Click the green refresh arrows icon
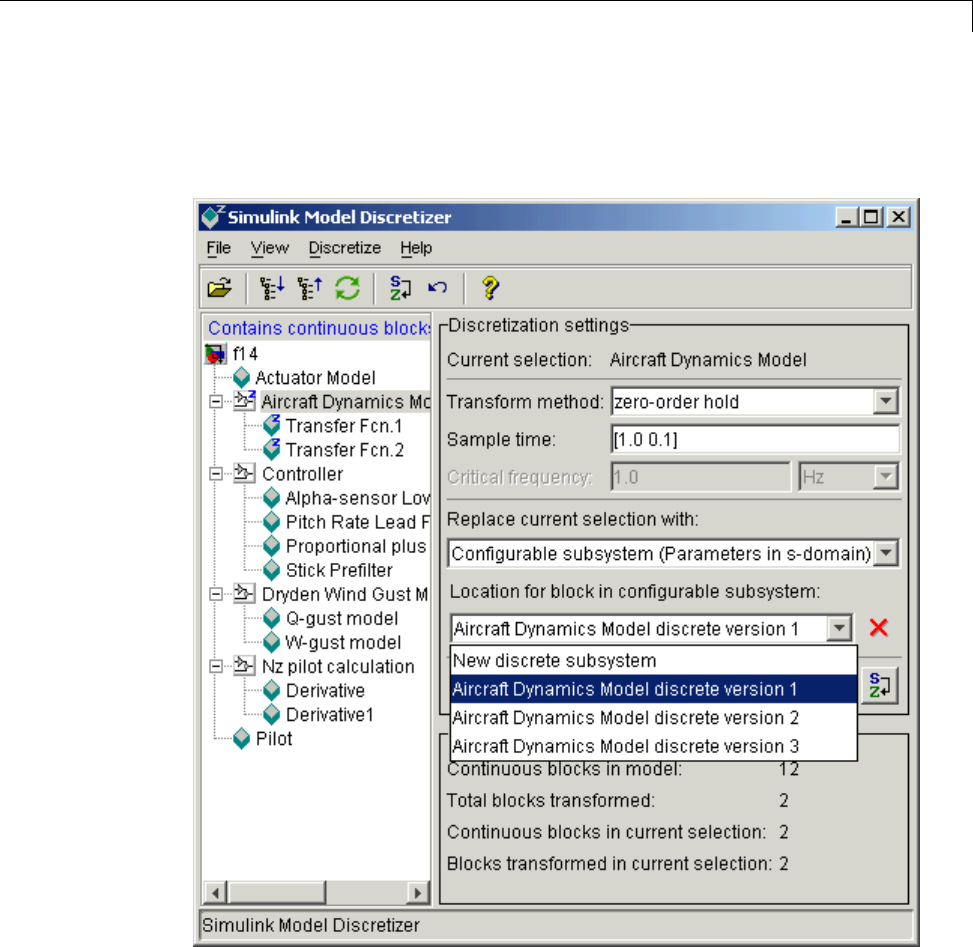 [348, 288]
